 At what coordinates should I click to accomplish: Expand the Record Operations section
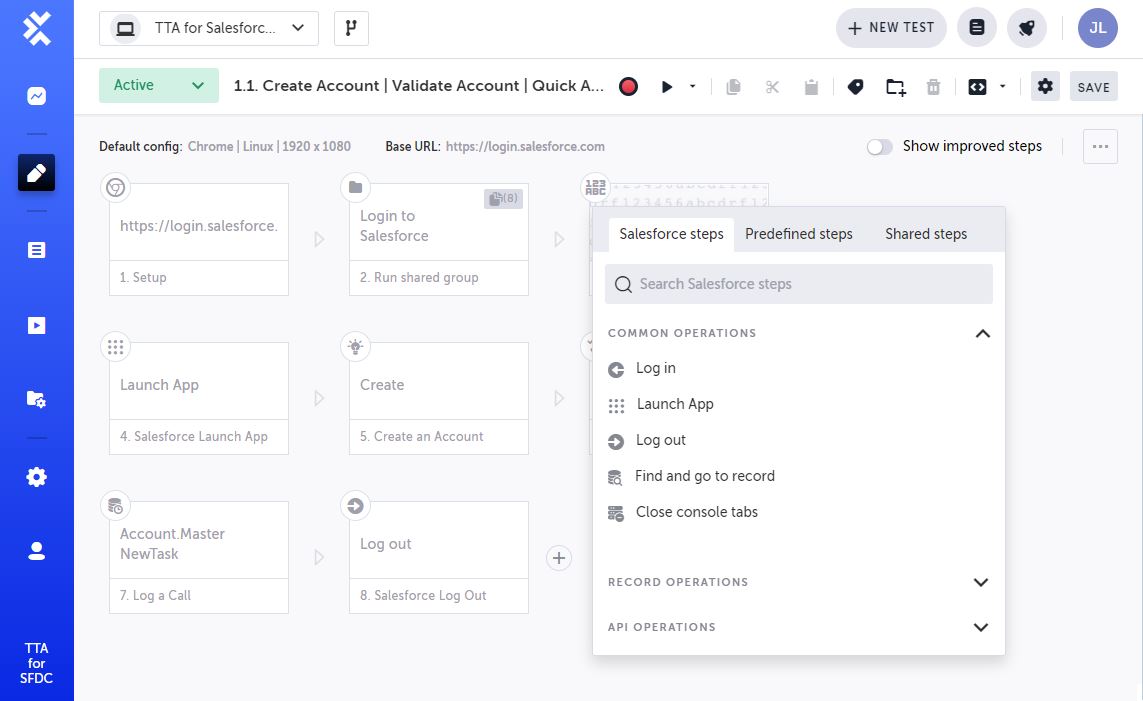(981, 582)
